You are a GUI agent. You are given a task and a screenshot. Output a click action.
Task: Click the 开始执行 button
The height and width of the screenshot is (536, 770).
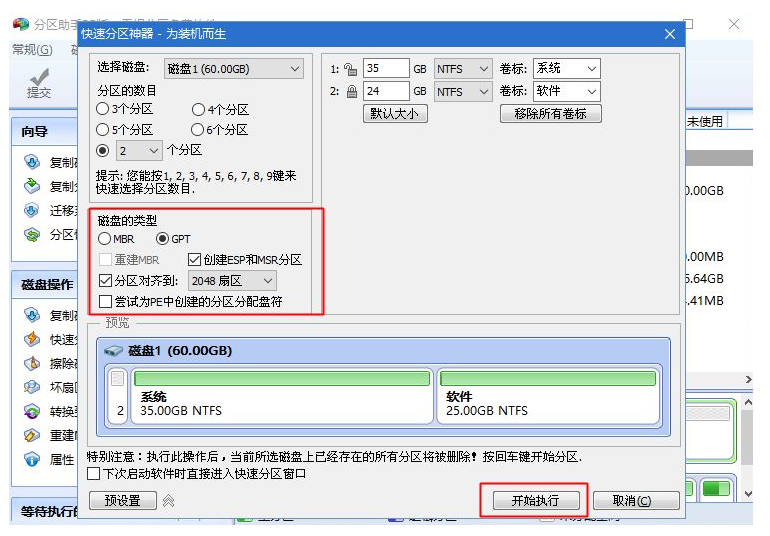(x=534, y=500)
